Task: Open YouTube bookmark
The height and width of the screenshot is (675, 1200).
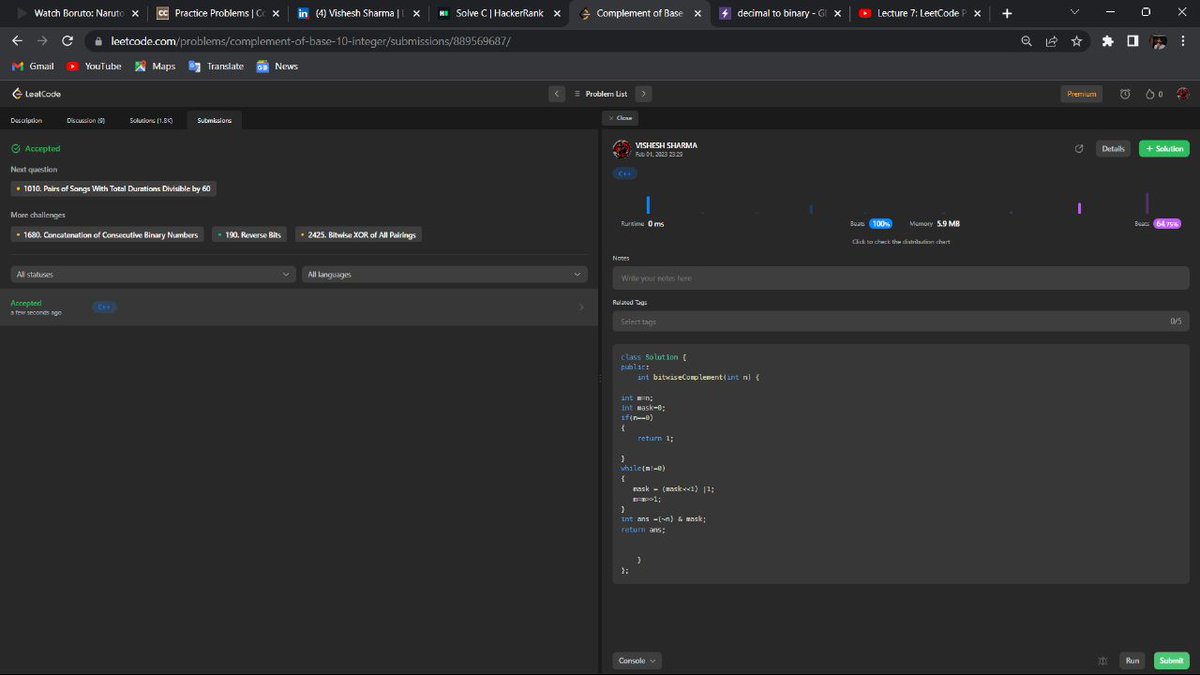Action: [94, 66]
